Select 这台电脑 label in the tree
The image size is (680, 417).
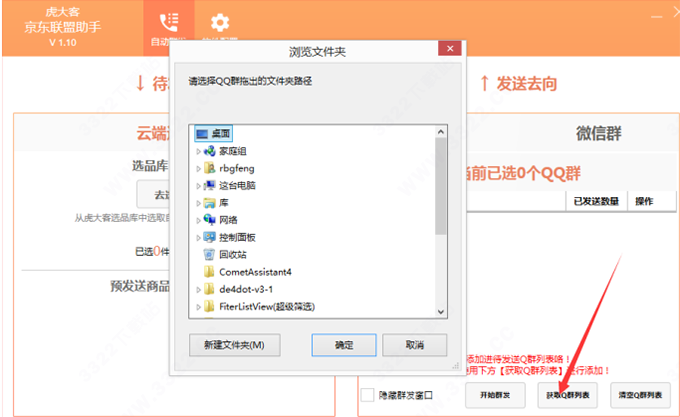pyautogui.click(x=237, y=186)
